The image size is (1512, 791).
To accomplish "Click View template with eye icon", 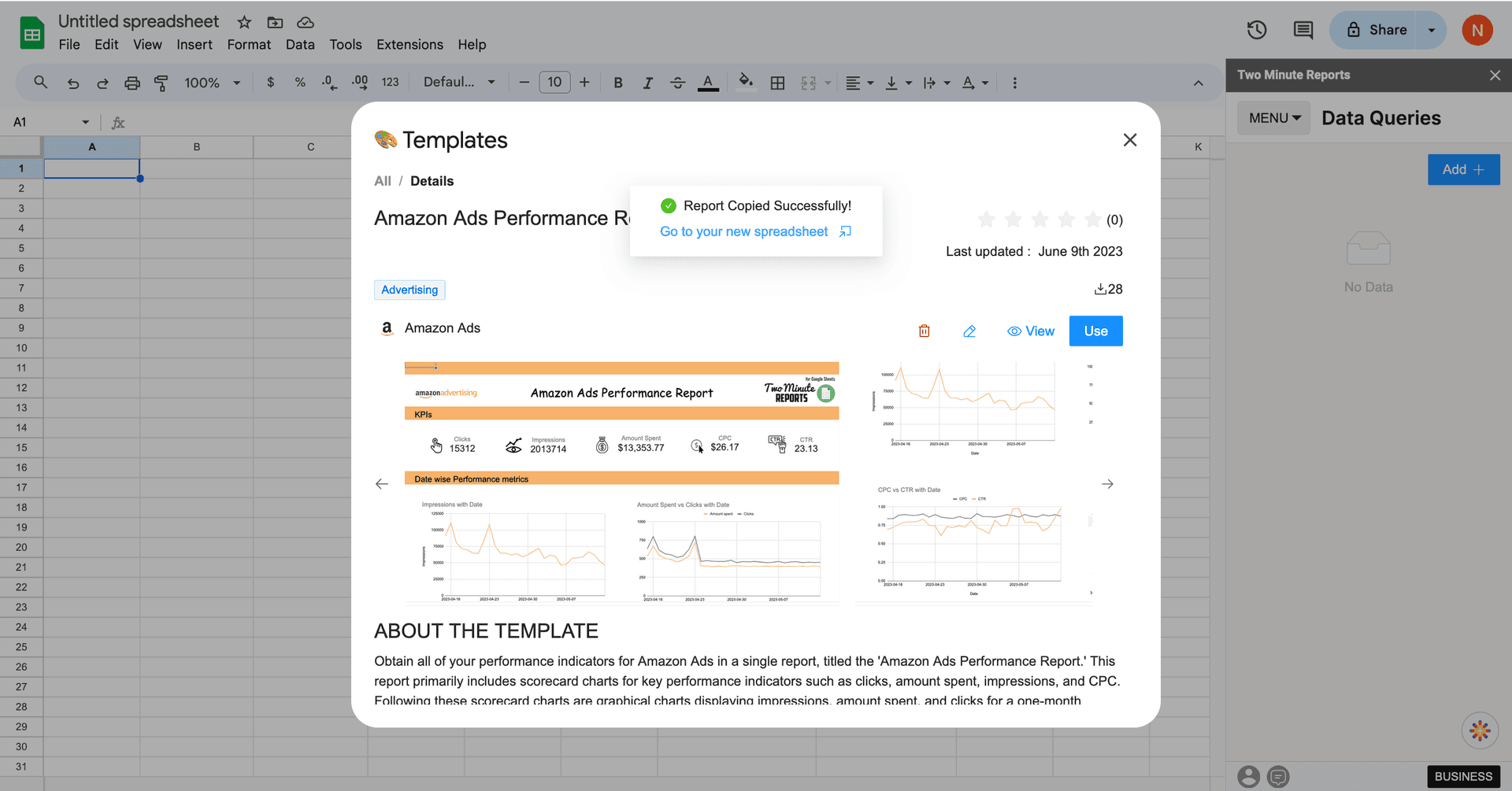I will click(1031, 331).
